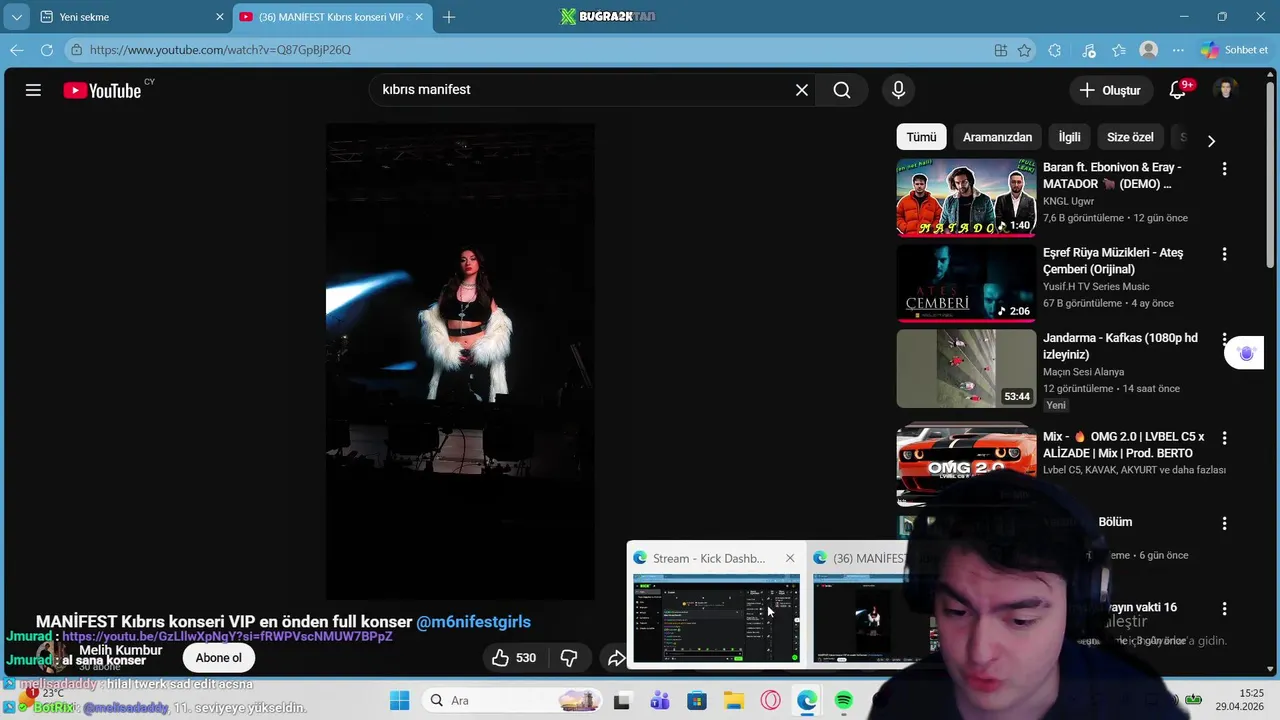The width and height of the screenshot is (1280, 720).
Task: Click the Oluştur create button
Action: (1110, 90)
